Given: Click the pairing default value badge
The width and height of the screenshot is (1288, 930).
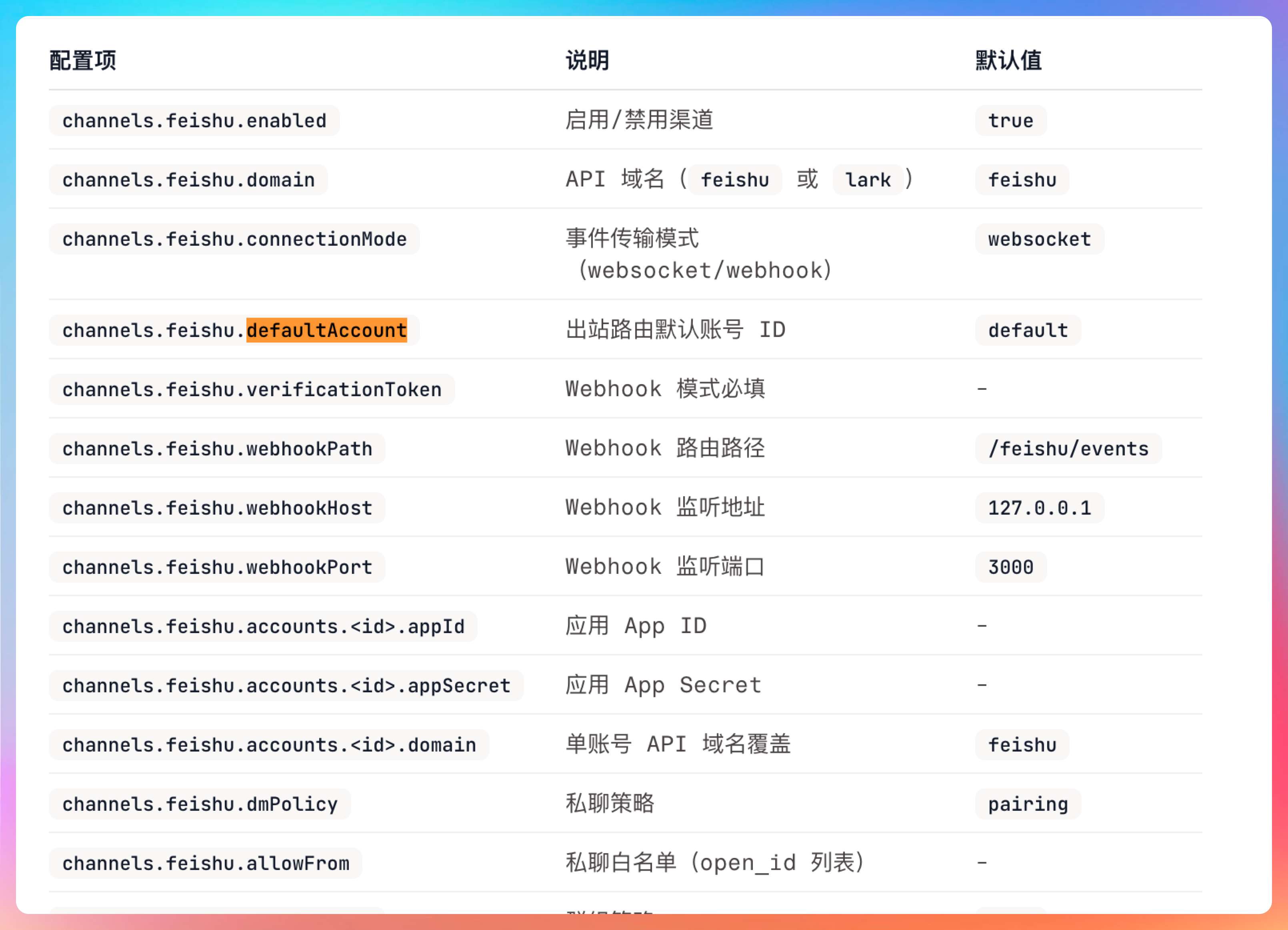Looking at the screenshot, I should [x=1028, y=804].
